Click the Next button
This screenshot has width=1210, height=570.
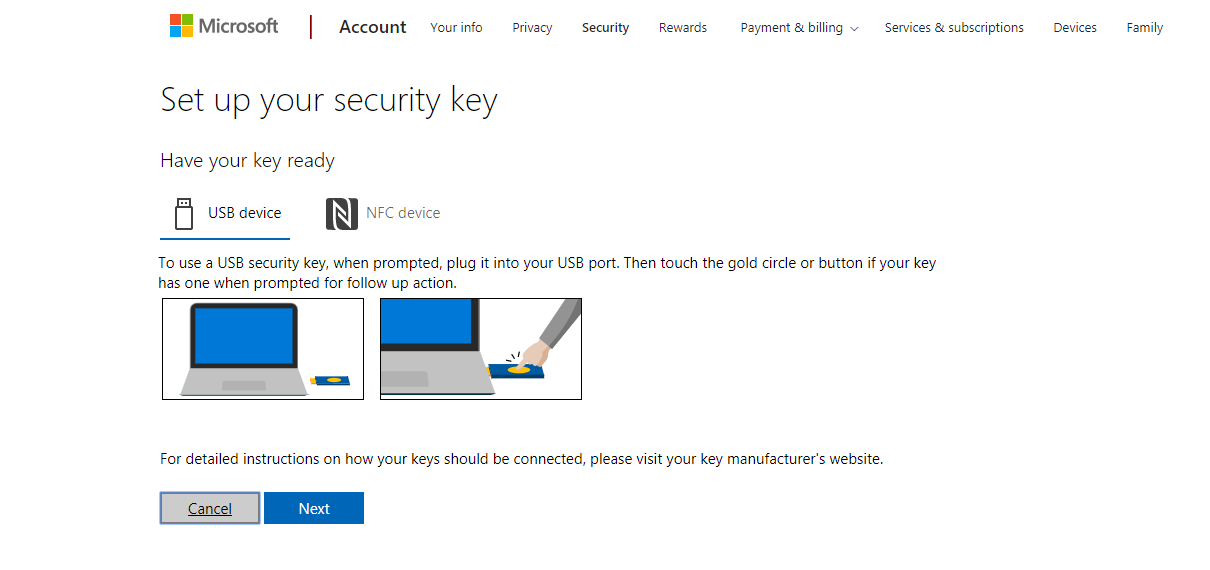[314, 508]
